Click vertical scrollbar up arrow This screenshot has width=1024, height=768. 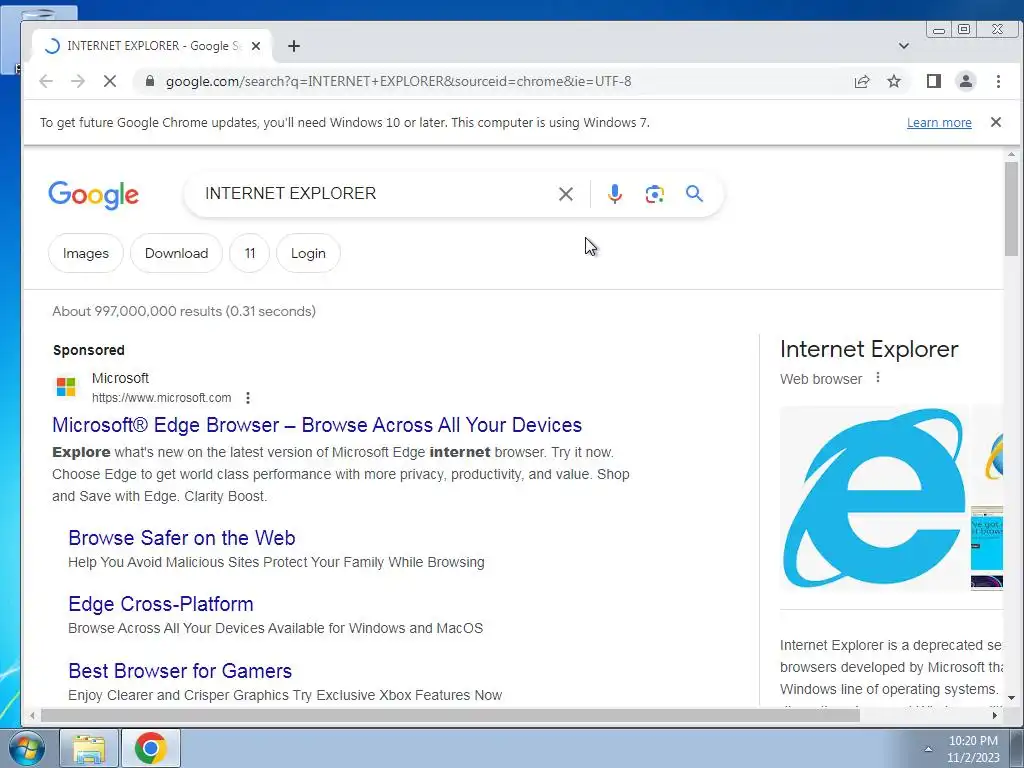1011,154
